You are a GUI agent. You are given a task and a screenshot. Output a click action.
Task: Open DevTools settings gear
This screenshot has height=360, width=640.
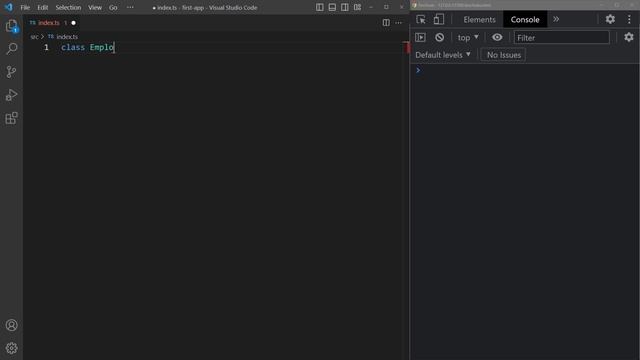(610, 19)
